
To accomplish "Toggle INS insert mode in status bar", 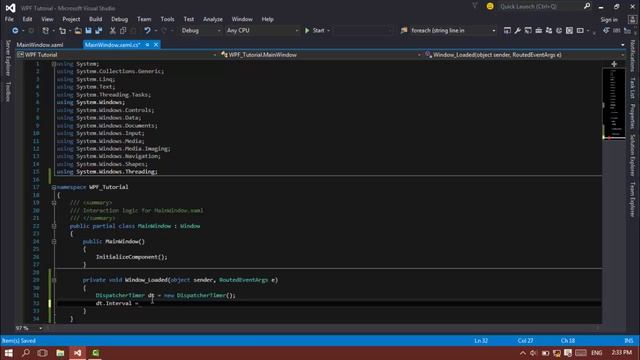I will coord(629,340).
